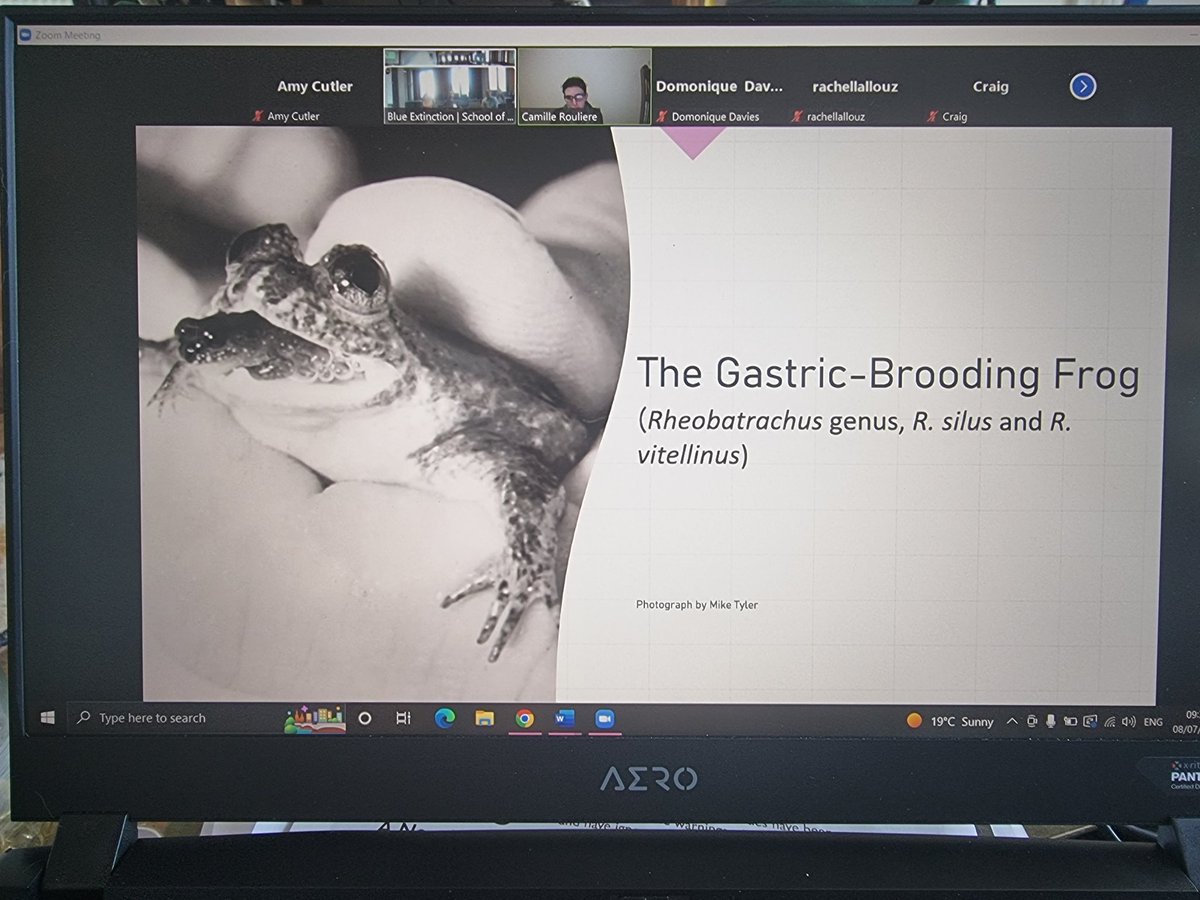Click the sun weather icon in taskbar
This screenshot has width=1200, height=900.
pyautogui.click(x=914, y=721)
